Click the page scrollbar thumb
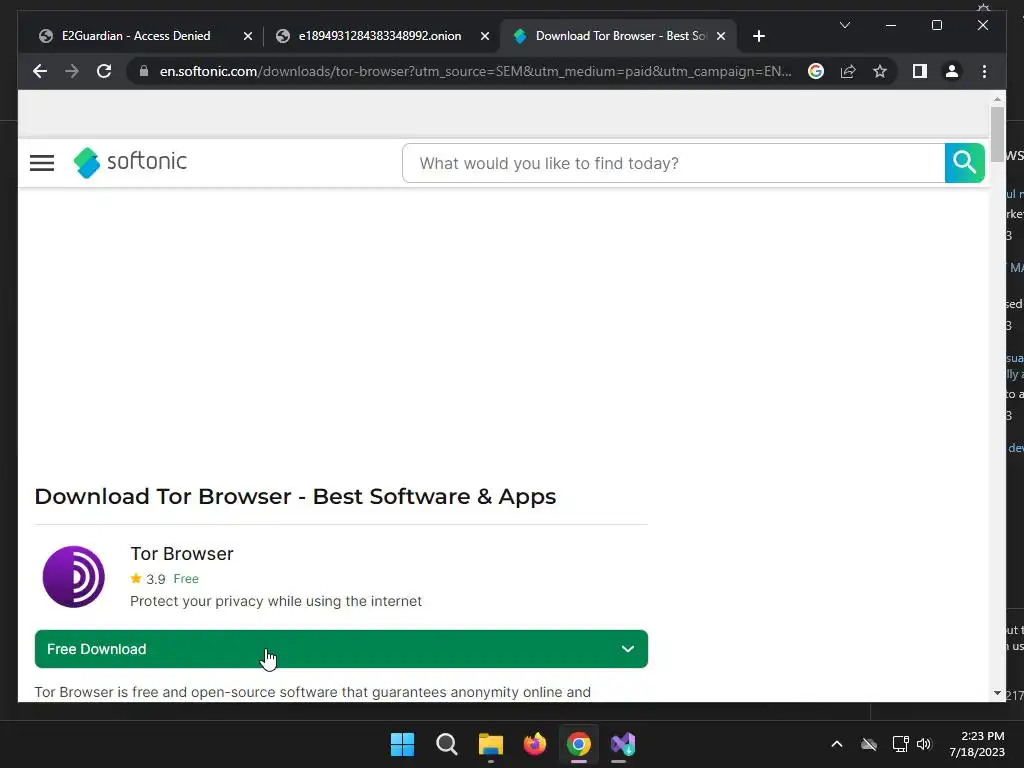The image size is (1024, 768). (x=997, y=134)
